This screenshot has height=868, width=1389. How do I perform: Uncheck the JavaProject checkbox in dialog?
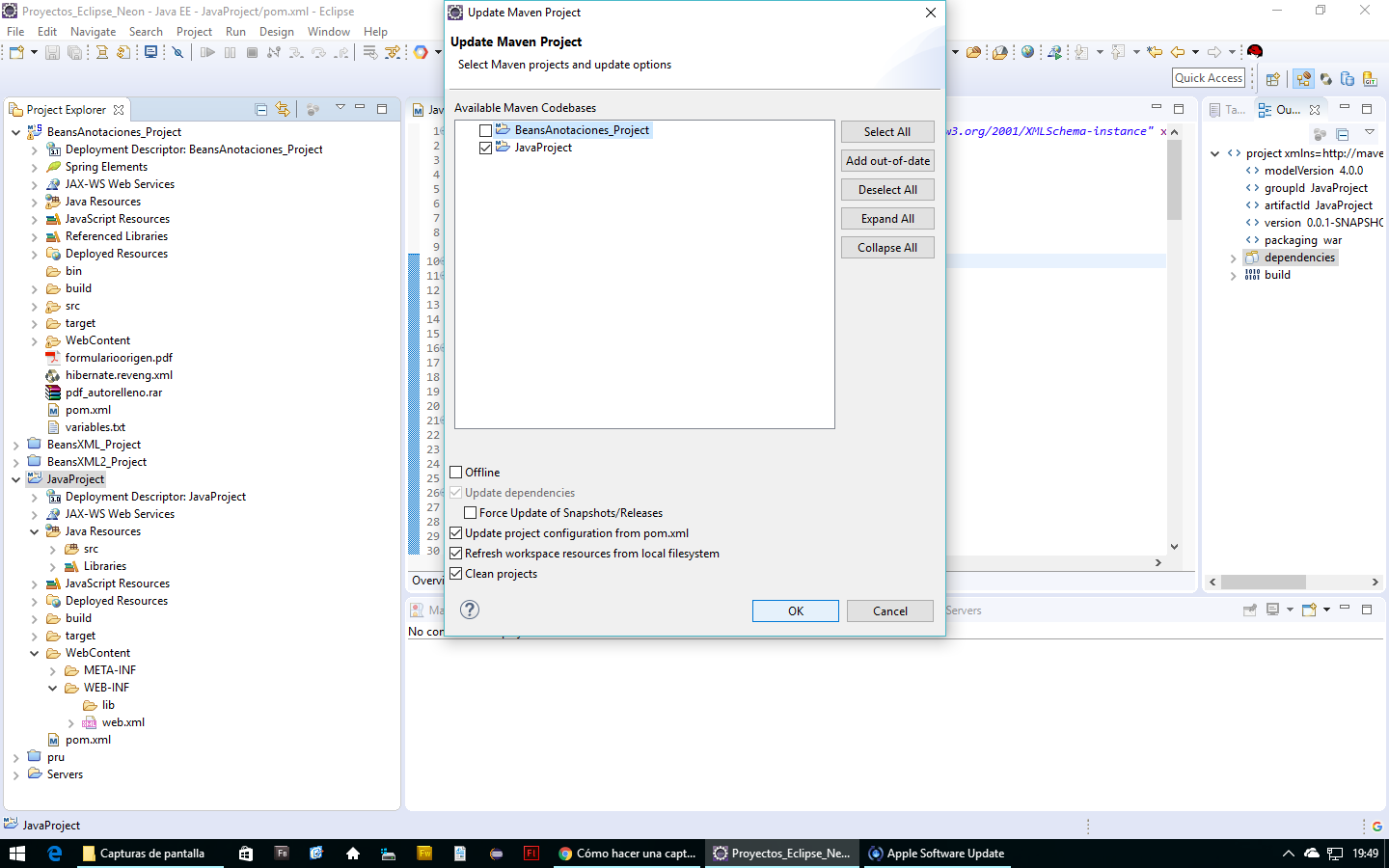pyautogui.click(x=485, y=148)
